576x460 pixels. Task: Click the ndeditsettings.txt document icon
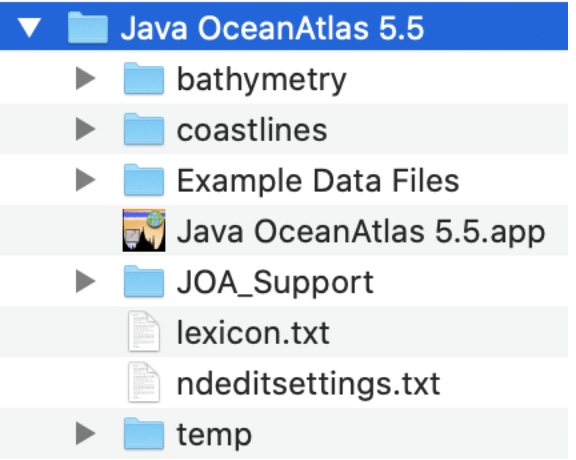144,382
